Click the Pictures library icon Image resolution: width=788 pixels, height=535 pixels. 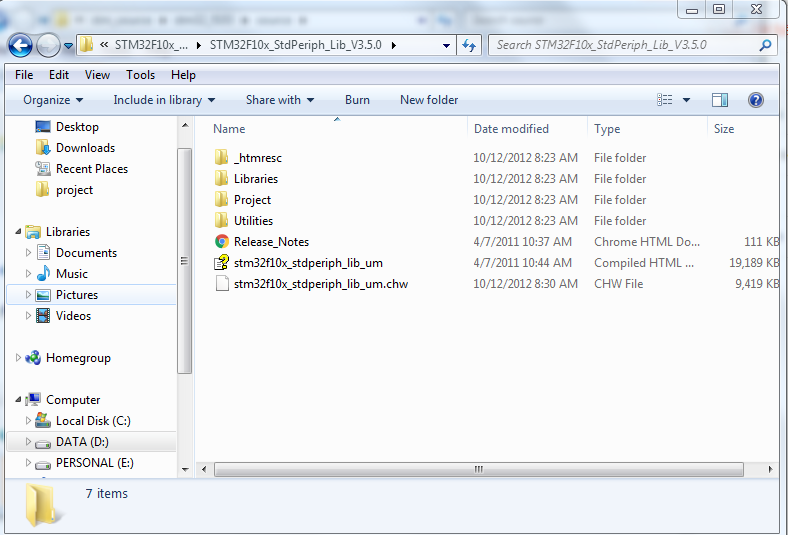43,295
